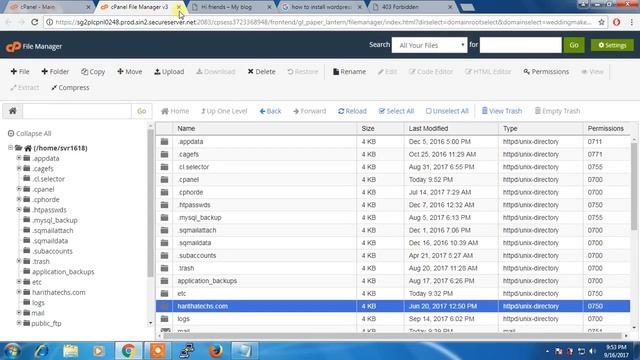
Task: Switch to Hi friends - My blog tab
Action: point(231,7)
